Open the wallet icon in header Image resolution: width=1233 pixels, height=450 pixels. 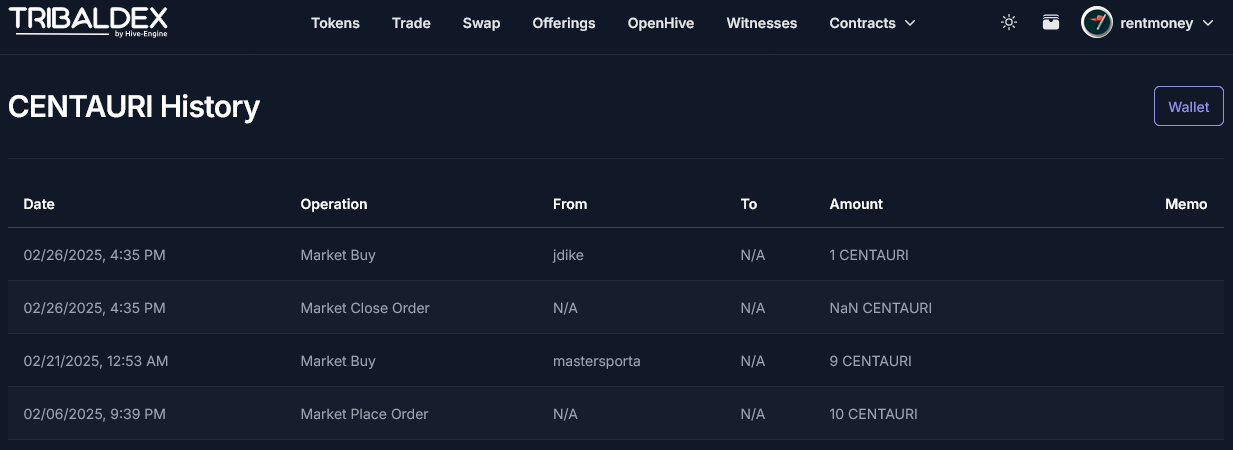click(1050, 22)
